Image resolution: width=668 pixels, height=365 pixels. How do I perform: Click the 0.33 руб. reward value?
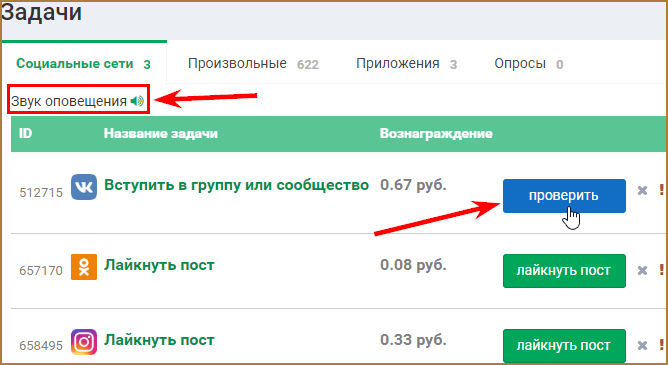[x=413, y=340]
